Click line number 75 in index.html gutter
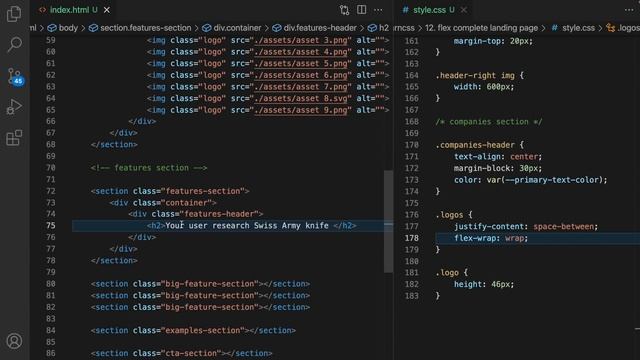640x360 pixels. click(x=51, y=225)
